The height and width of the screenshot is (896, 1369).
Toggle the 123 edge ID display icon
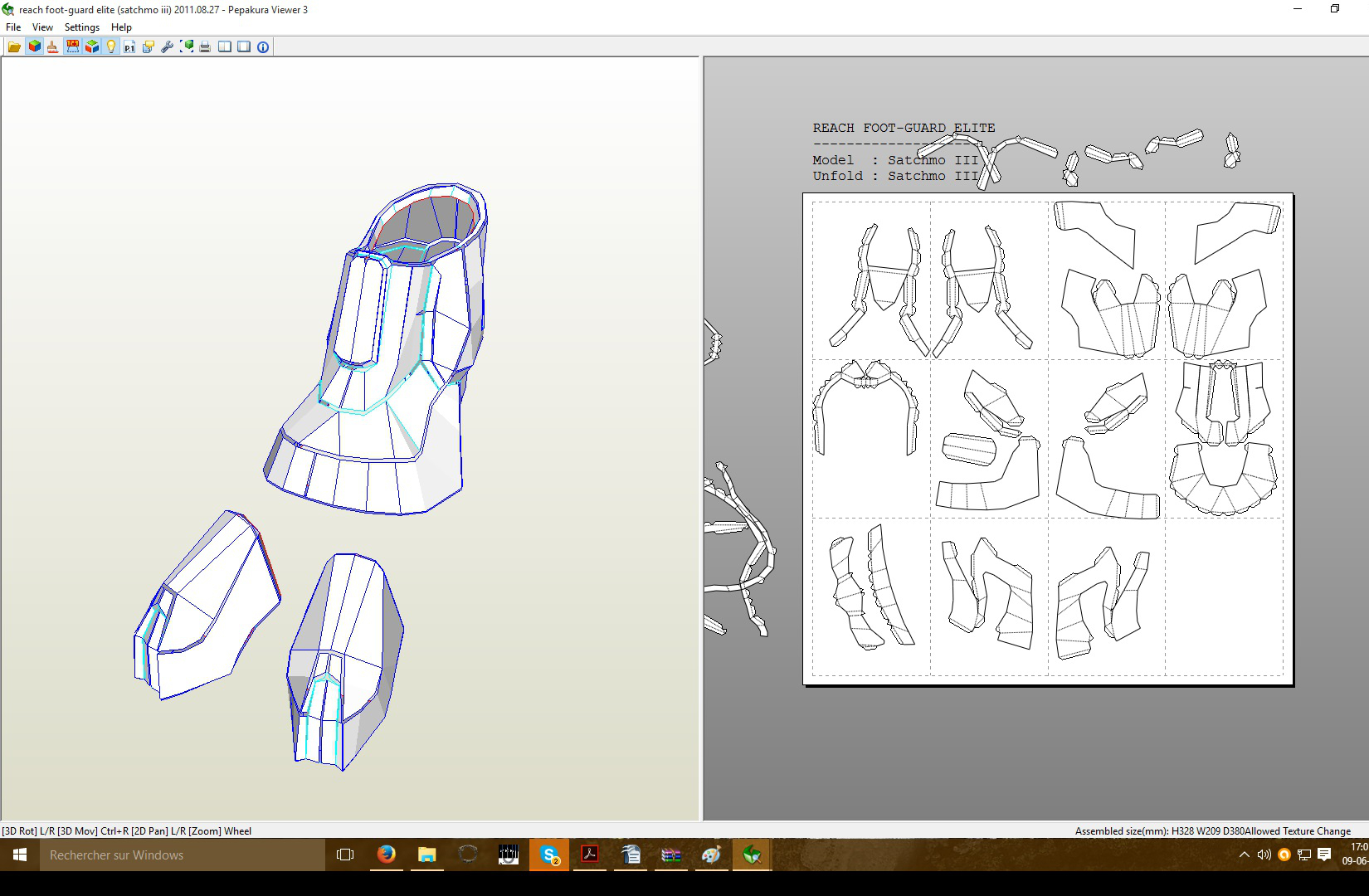click(72, 46)
